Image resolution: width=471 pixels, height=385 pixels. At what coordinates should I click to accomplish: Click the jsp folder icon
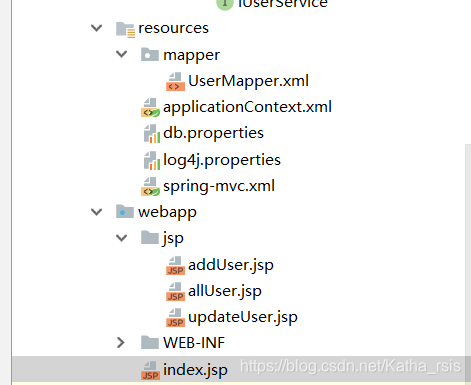pos(150,238)
